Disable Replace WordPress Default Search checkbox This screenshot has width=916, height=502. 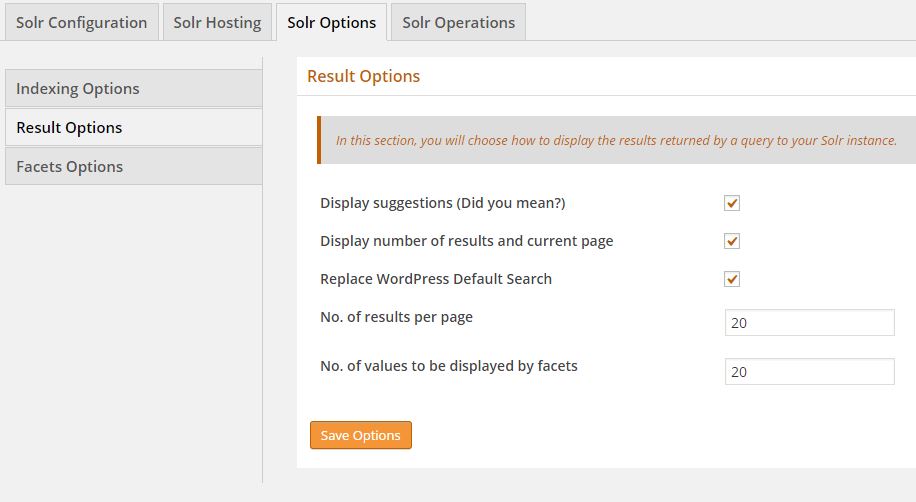[732, 279]
